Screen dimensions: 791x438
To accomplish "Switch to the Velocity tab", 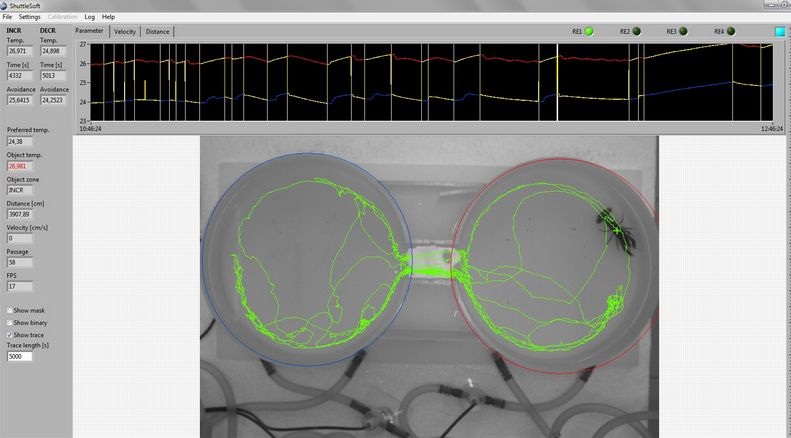I will click(x=125, y=32).
